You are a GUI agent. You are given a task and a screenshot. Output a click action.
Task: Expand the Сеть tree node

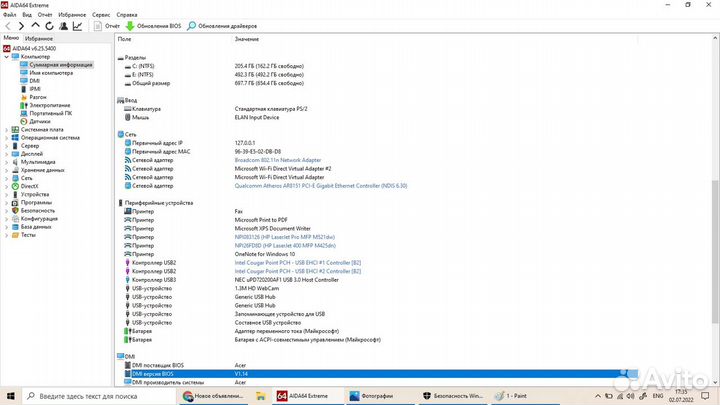tap(6, 178)
